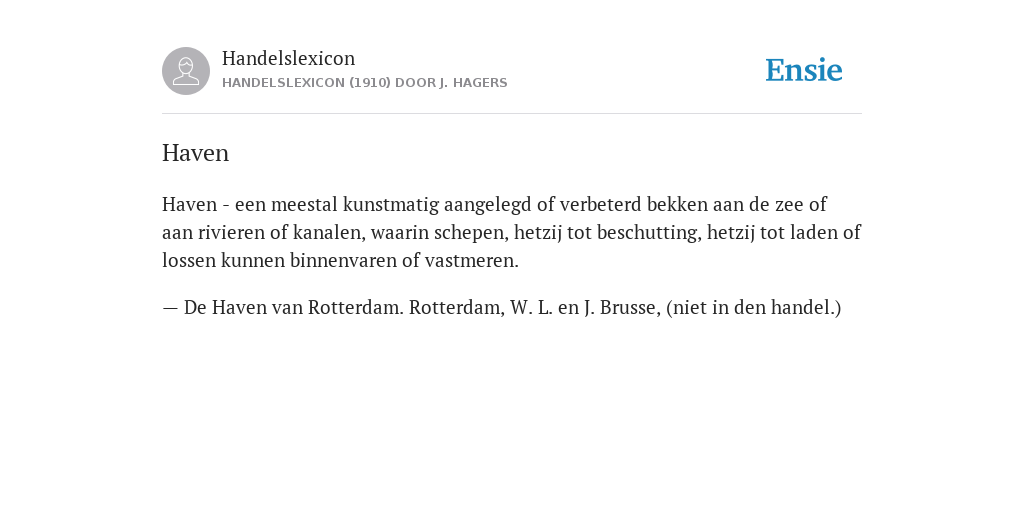This screenshot has height=512, width=1024.
Task: Click the '(niet in den handel.)' note
Action: tap(754, 308)
